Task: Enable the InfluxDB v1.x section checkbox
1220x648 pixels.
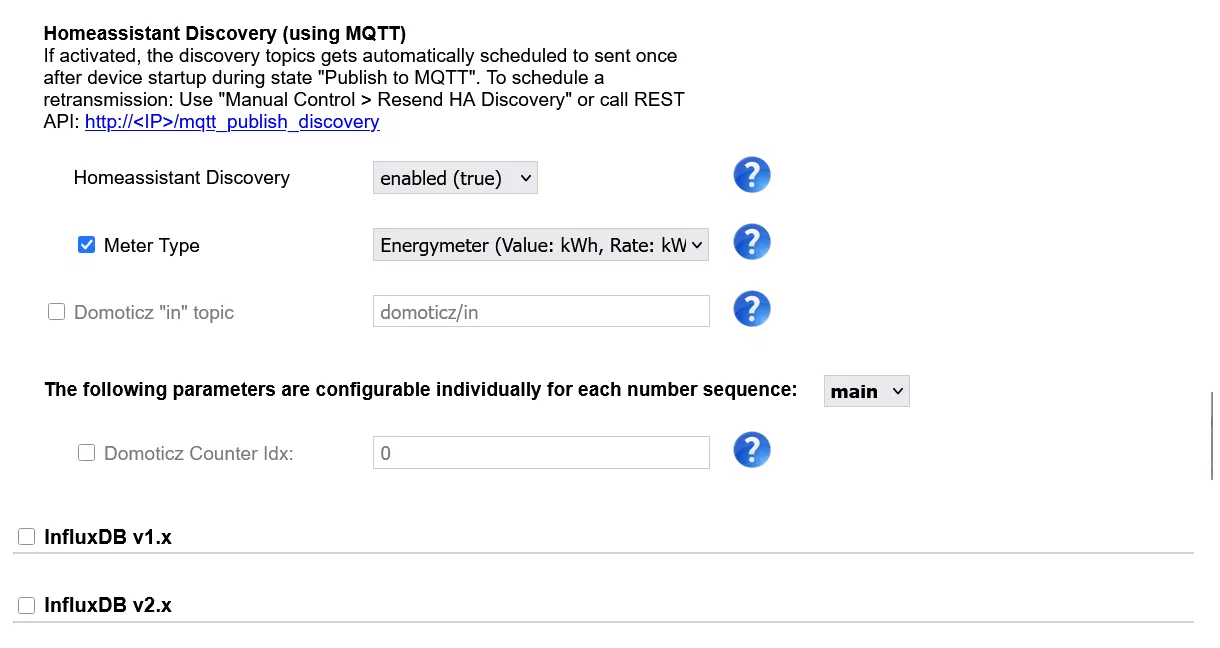Action: click(x=26, y=537)
